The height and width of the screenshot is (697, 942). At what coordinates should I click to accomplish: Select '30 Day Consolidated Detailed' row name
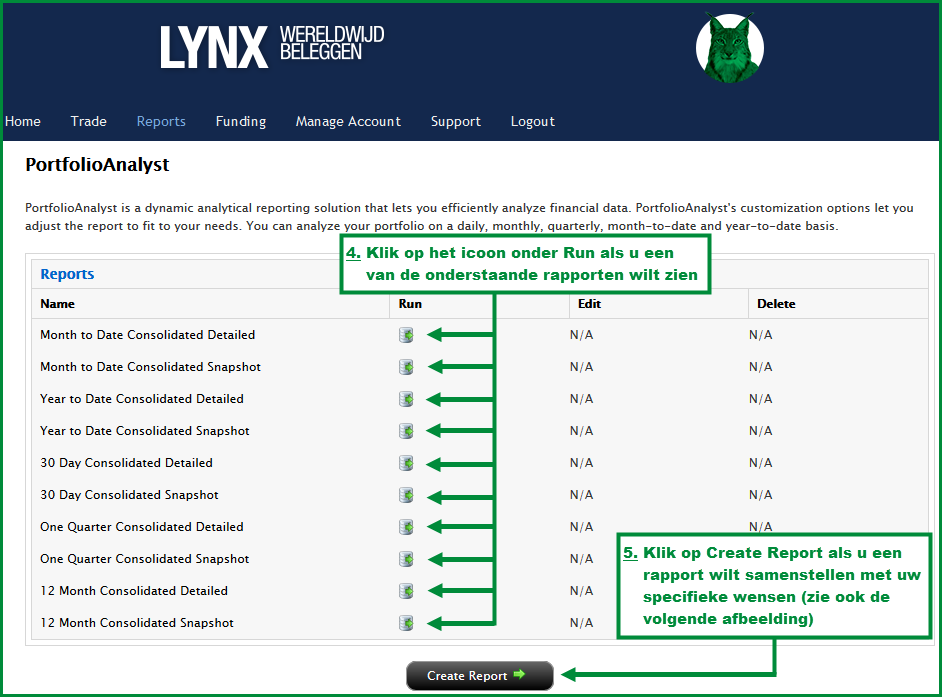[x=126, y=463]
